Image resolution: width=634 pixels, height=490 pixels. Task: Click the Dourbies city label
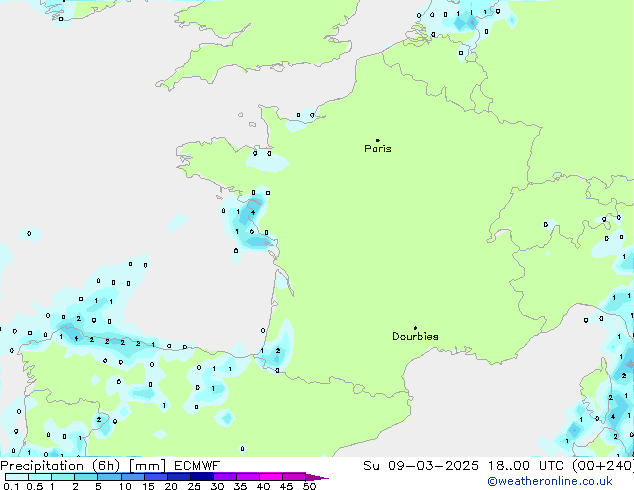[415, 336]
